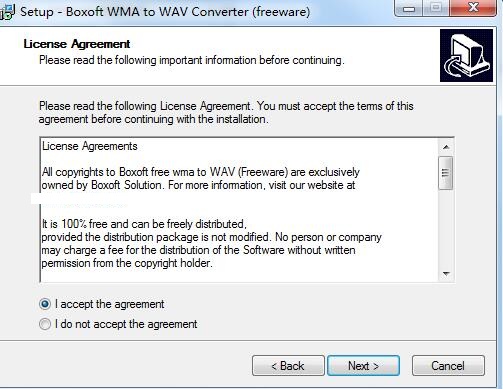Screen dimensions: 503x389
Task: Click the license text scrollbar thumb
Action: coord(446,173)
